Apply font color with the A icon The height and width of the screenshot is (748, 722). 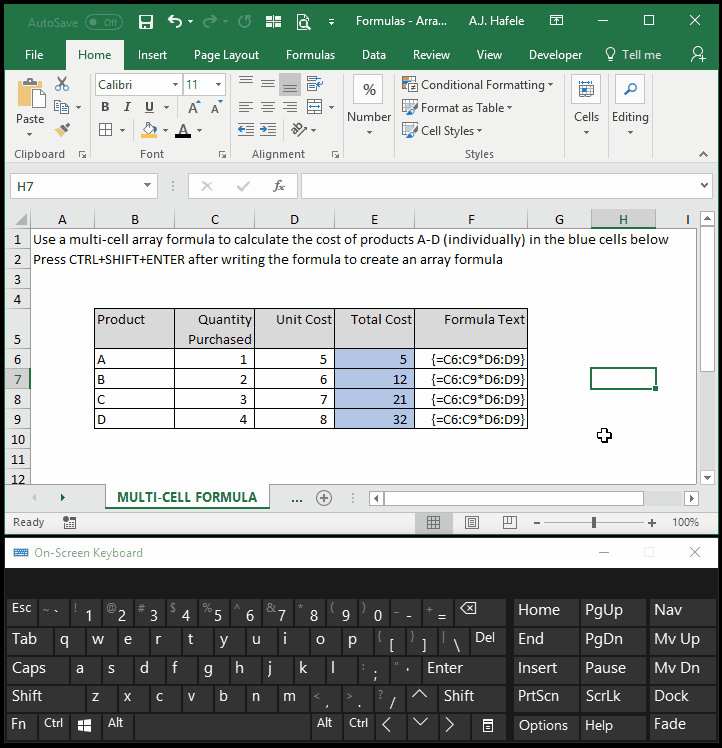(183, 130)
